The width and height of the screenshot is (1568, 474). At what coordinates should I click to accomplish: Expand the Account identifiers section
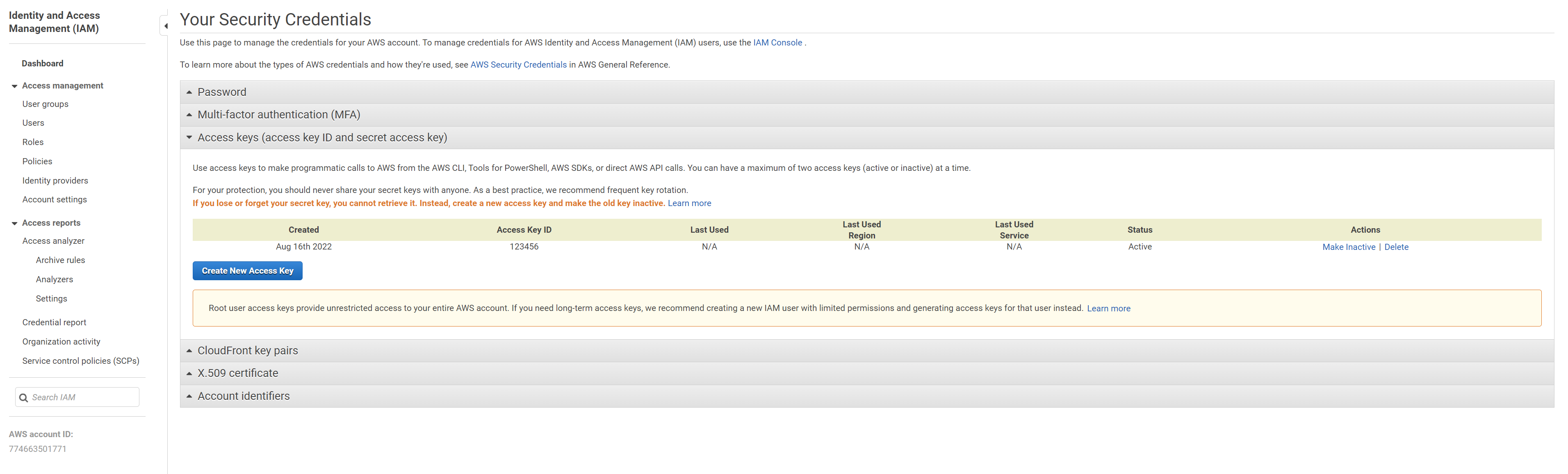point(243,396)
